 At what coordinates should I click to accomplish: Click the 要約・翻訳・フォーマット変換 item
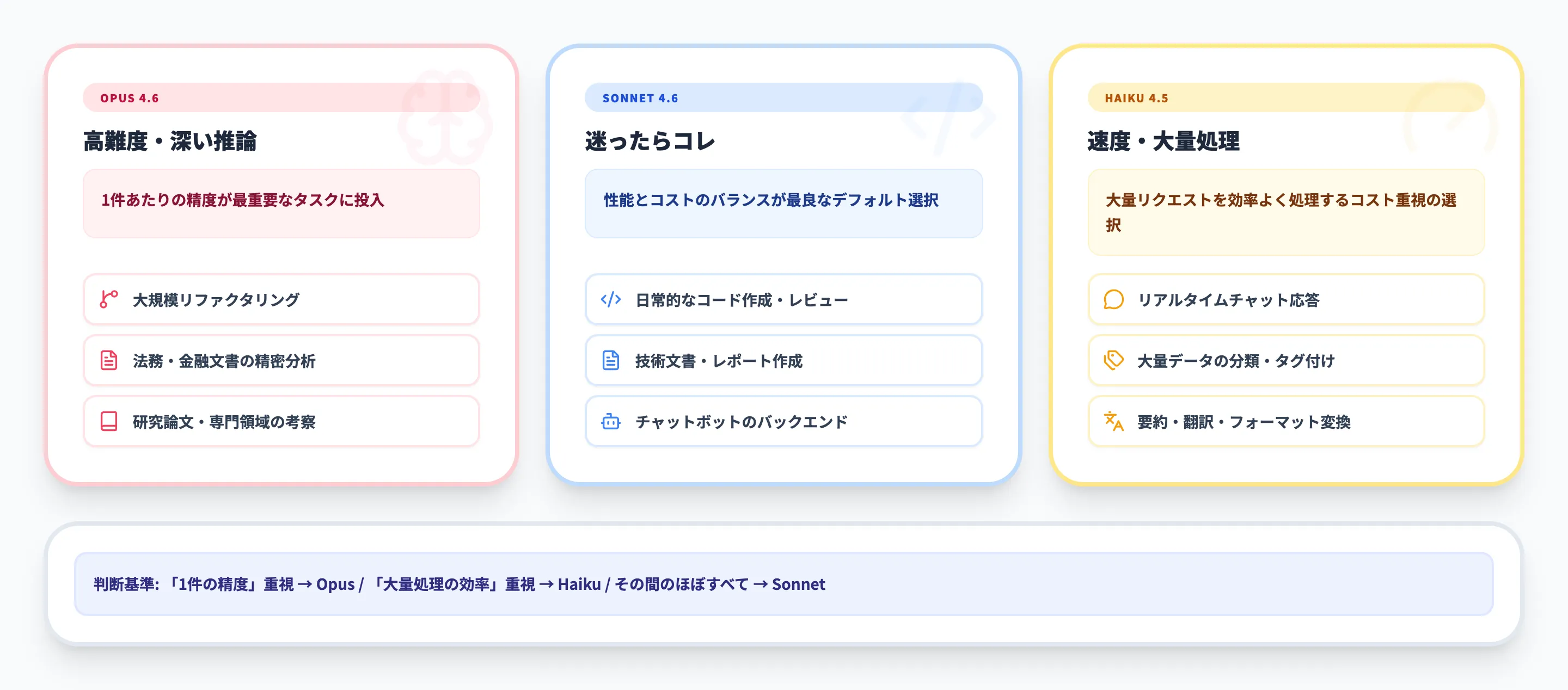pos(1285,421)
